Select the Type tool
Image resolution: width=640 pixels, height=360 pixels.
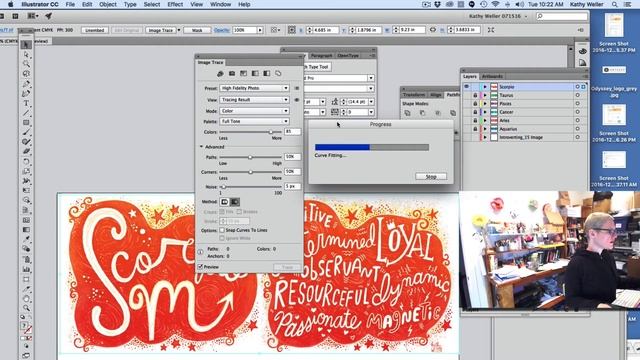(x=26, y=103)
